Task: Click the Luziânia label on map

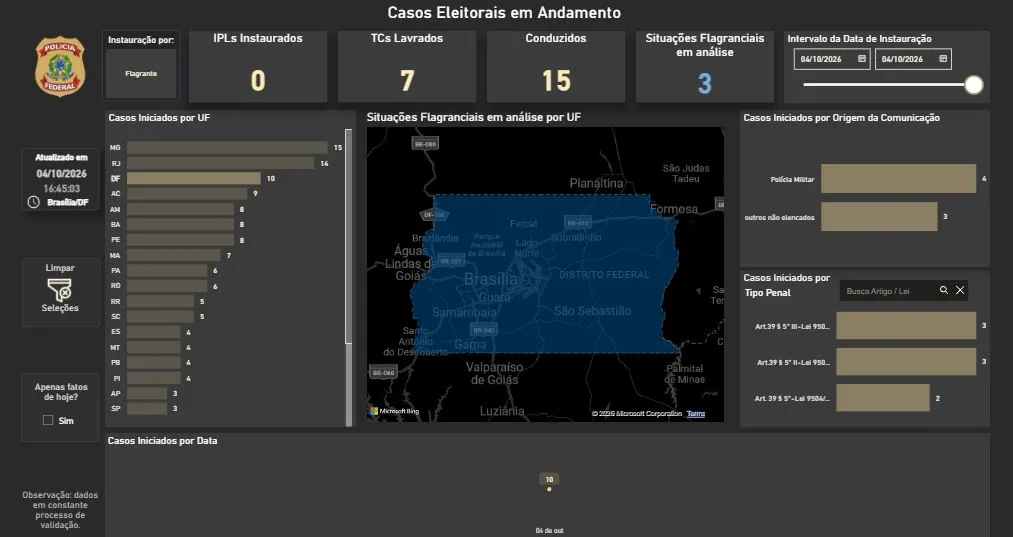Action: 502,411
